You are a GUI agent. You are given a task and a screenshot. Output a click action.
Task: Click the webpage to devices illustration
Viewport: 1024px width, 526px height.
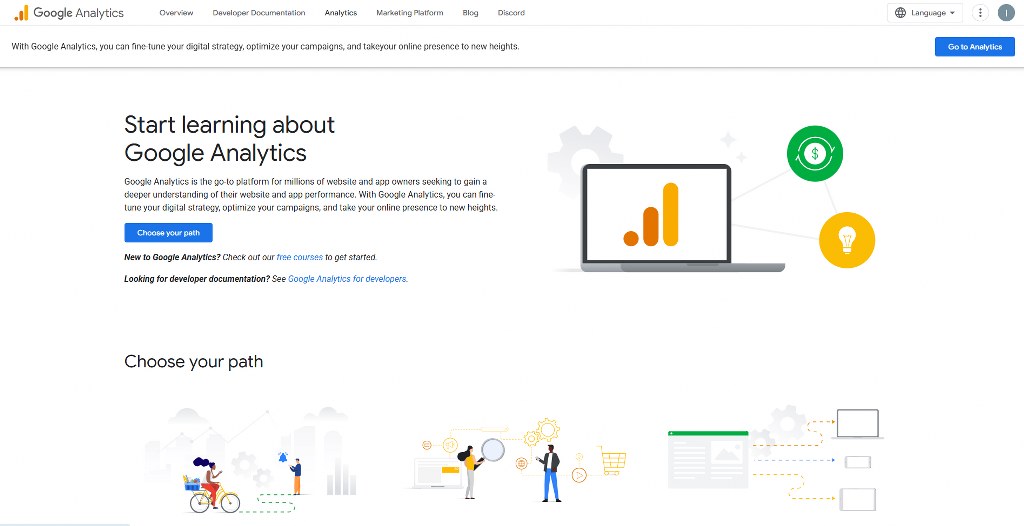pos(775,458)
